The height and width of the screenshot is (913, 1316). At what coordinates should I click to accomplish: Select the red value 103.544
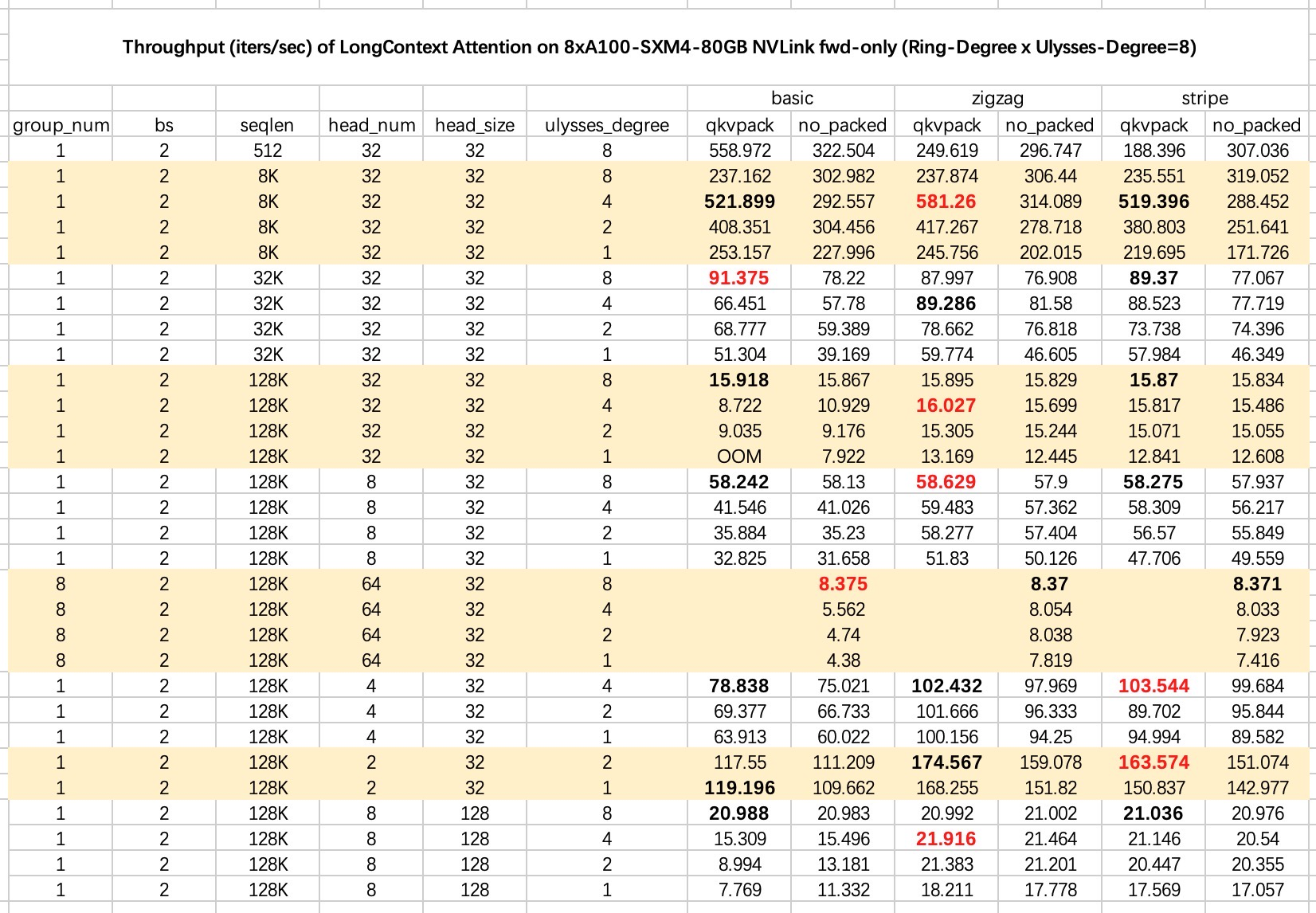click(1153, 686)
